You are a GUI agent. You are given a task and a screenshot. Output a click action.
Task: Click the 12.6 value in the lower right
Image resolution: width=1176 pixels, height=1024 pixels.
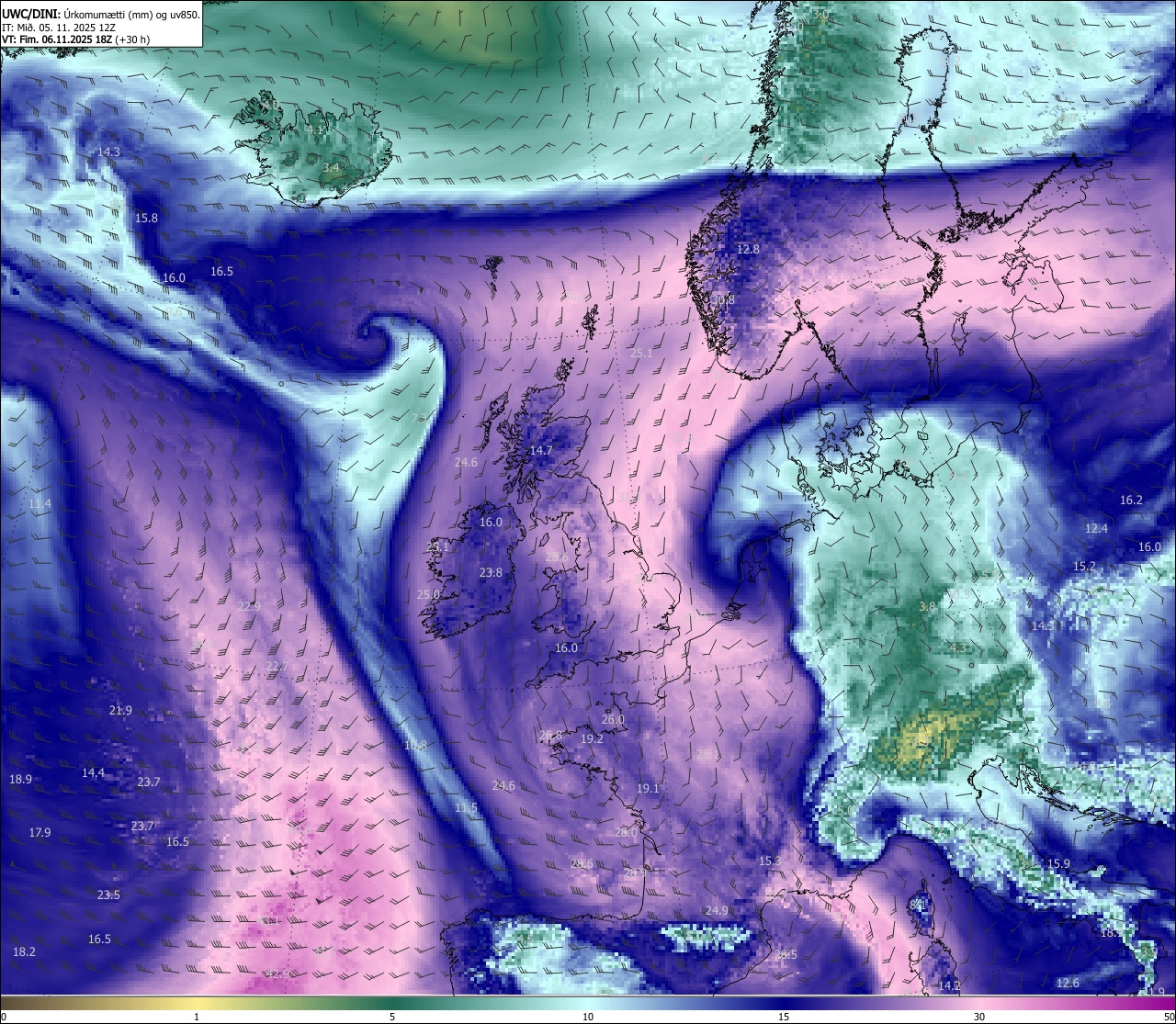coord(1068,984)
